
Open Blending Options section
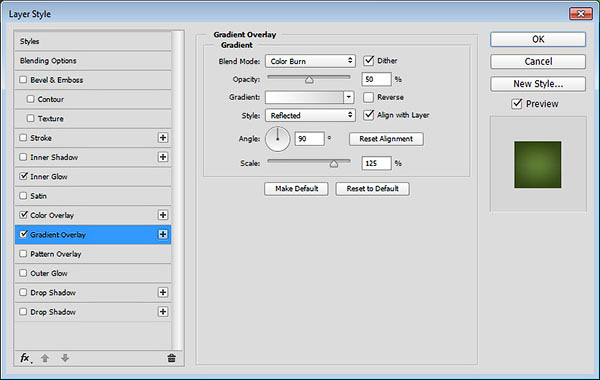tap(93, 60)
